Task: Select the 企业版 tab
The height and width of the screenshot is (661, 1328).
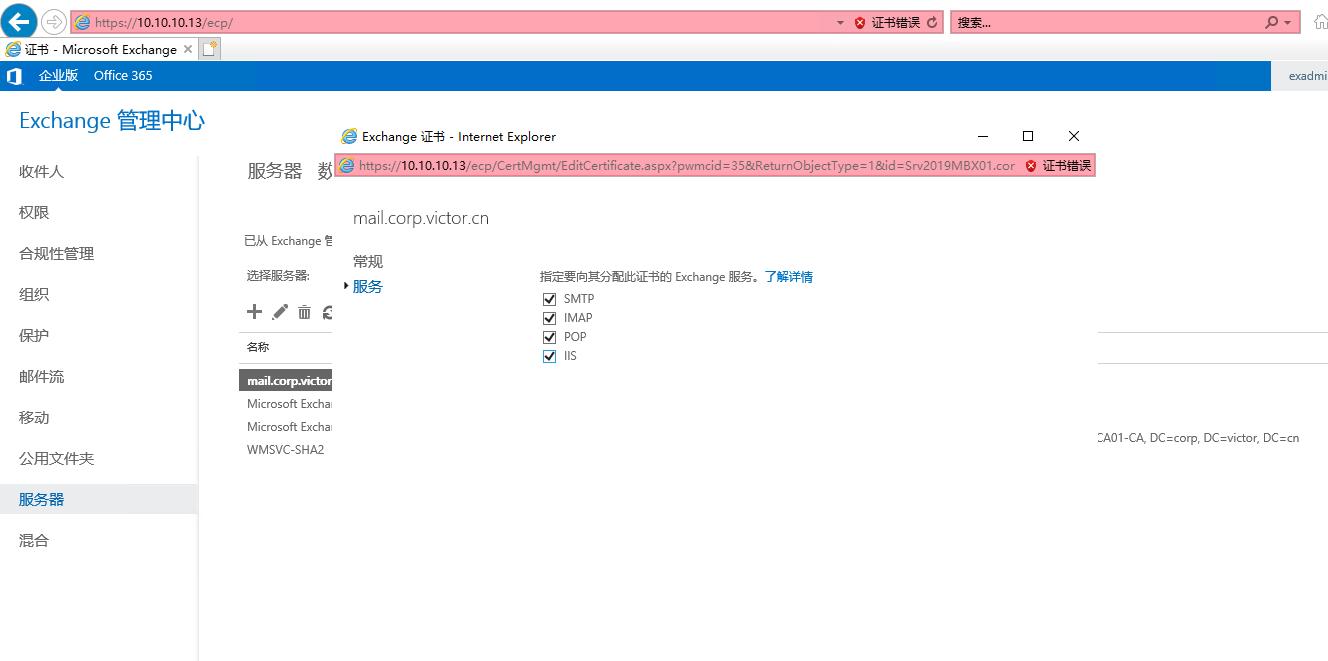Action: [59, 75]
